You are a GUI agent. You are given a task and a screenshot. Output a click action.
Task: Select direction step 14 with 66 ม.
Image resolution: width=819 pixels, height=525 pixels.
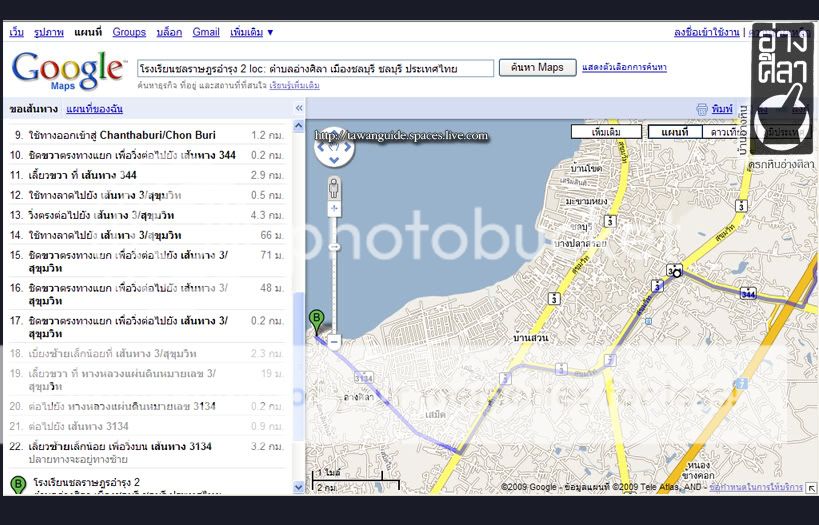pyautogui.click(x=147, y=235)
